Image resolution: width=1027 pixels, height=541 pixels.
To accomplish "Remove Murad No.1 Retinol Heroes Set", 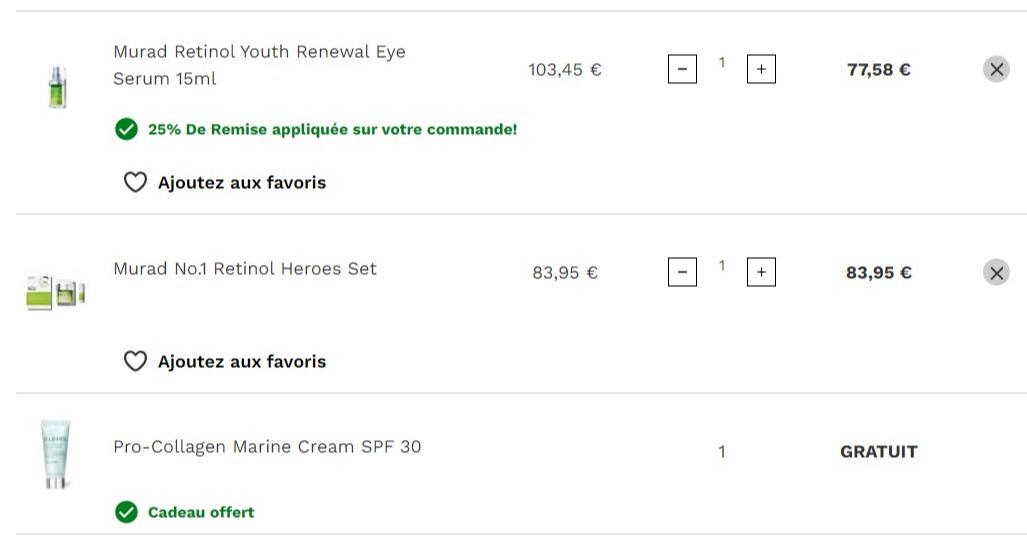I will click(x=996, y=272).
